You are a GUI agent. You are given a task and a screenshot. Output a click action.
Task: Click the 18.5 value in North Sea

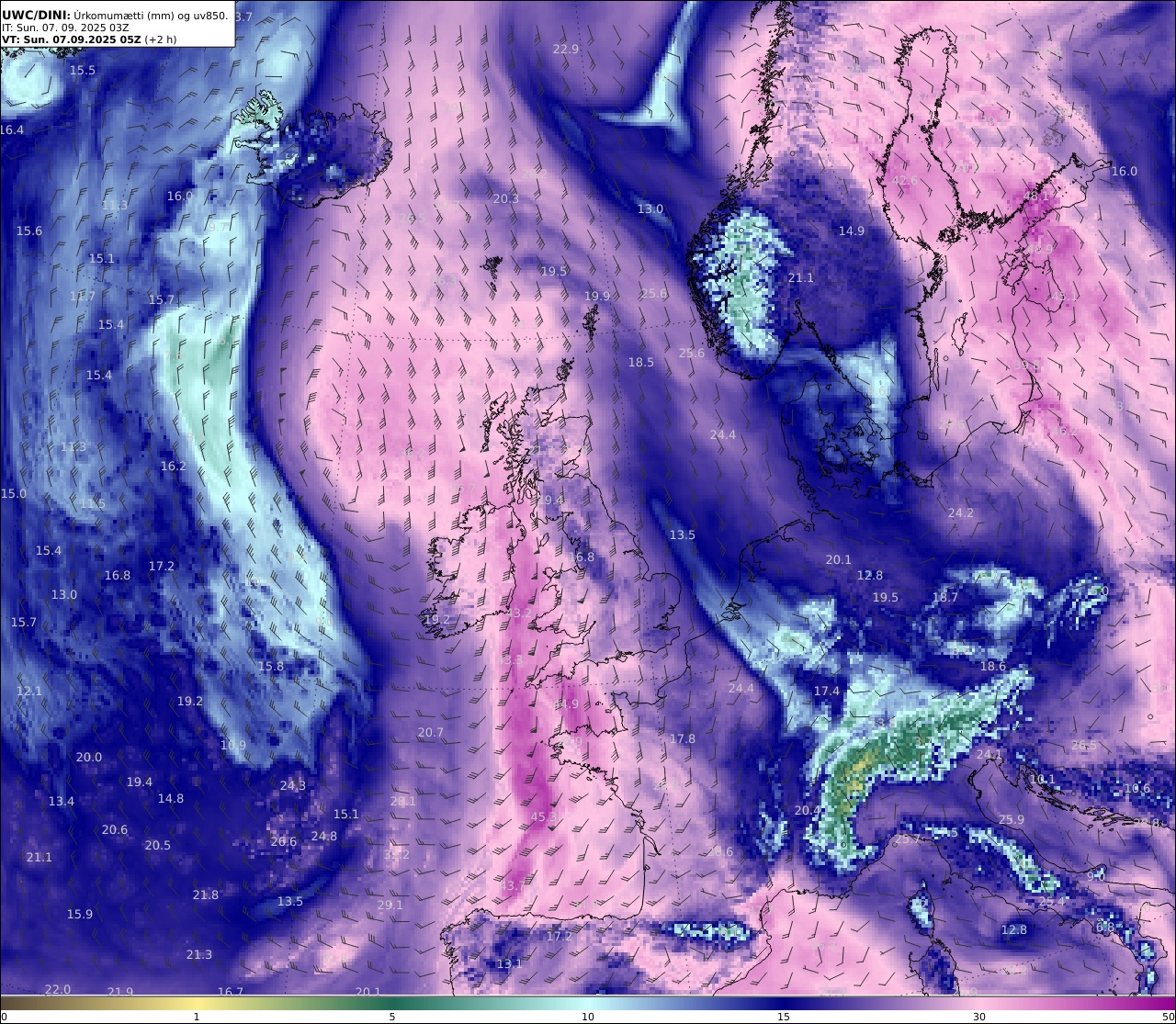pyautogui.click(x=641, y=363)
